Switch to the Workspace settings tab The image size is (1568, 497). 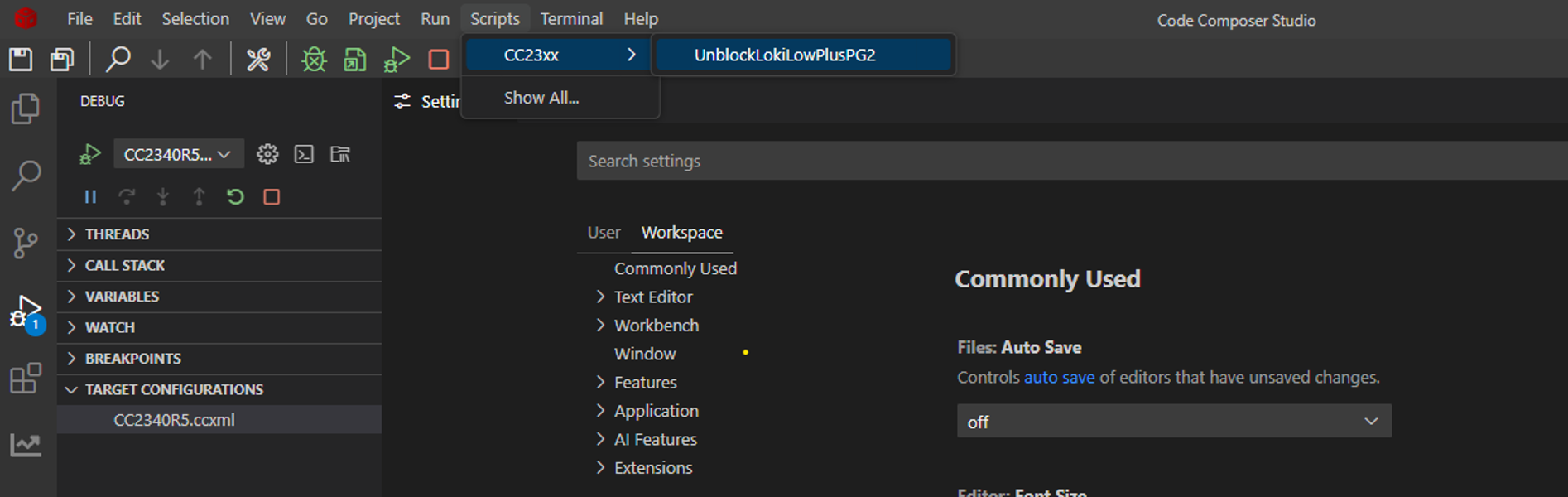click(x=681, y=233)
